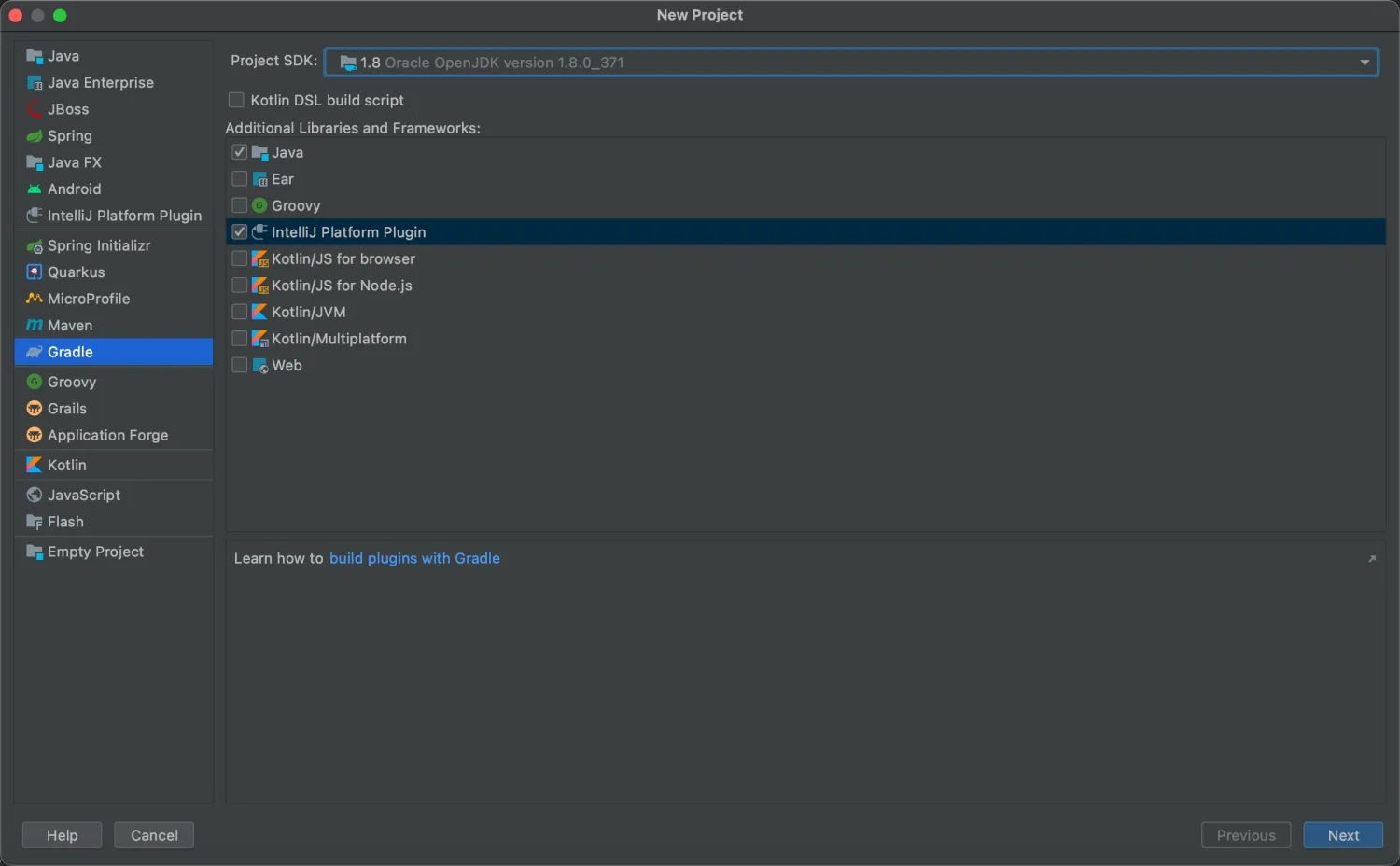Click 'Learn how to' description text

(278, 558)
